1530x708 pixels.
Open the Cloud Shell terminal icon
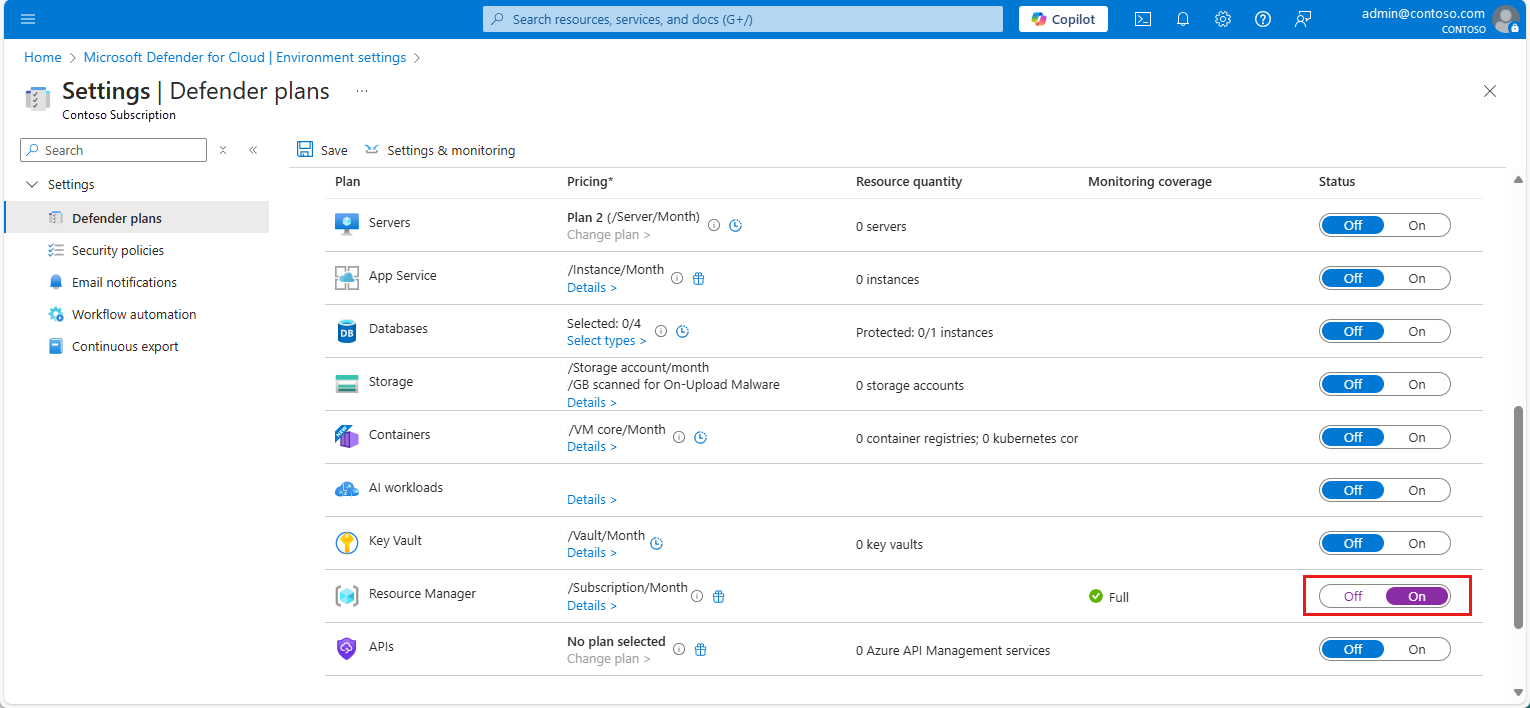click(1142, 19)
